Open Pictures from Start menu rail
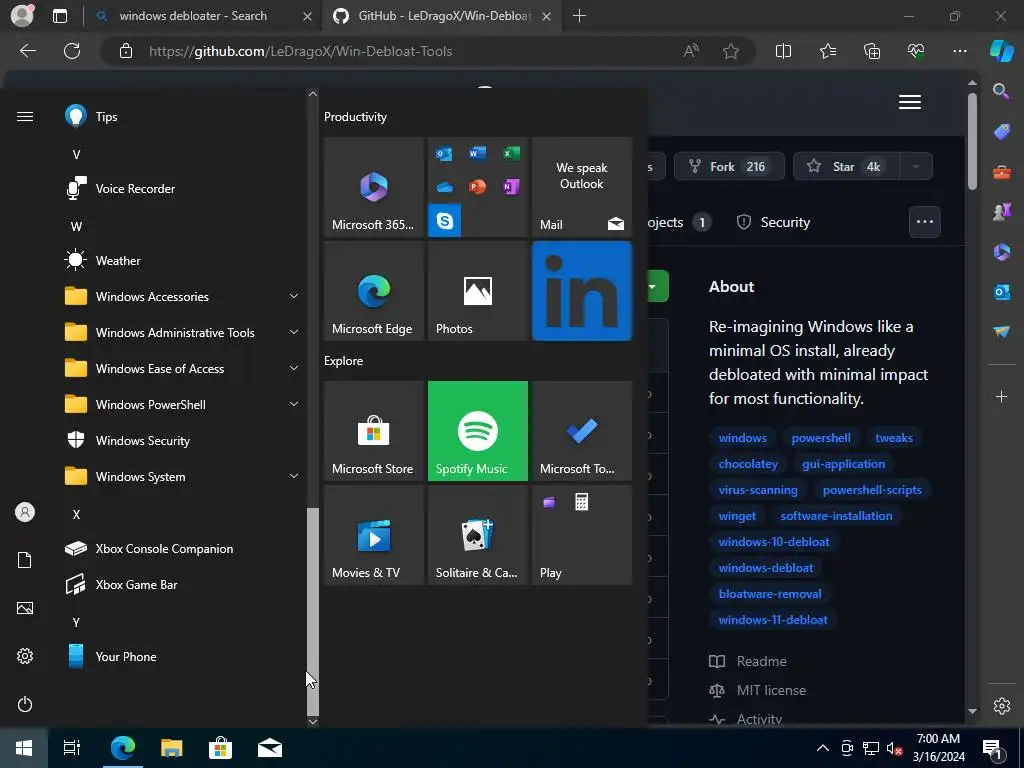1024x768 pixels. tap(25, 608)
